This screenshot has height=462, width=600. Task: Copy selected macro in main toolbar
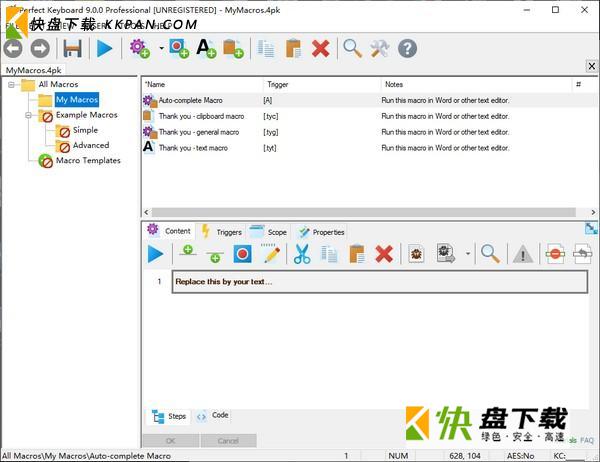pyautogui.click(x=266, y=49)
